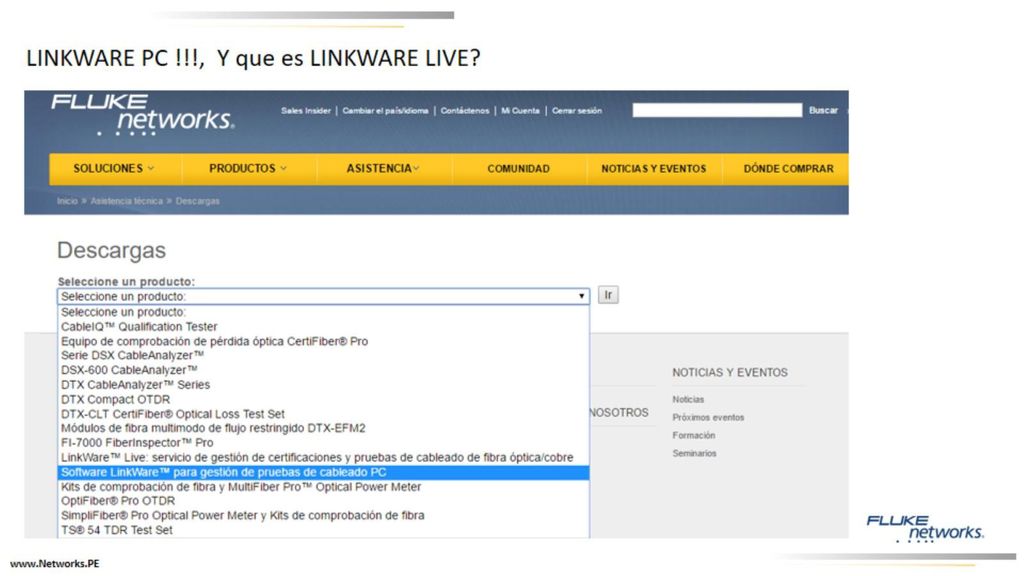Screen dimensions: 1024x576
Task: Select DTX-CLT CertiFiber Optical Loss Test Set
Action: tap(323, 414)
